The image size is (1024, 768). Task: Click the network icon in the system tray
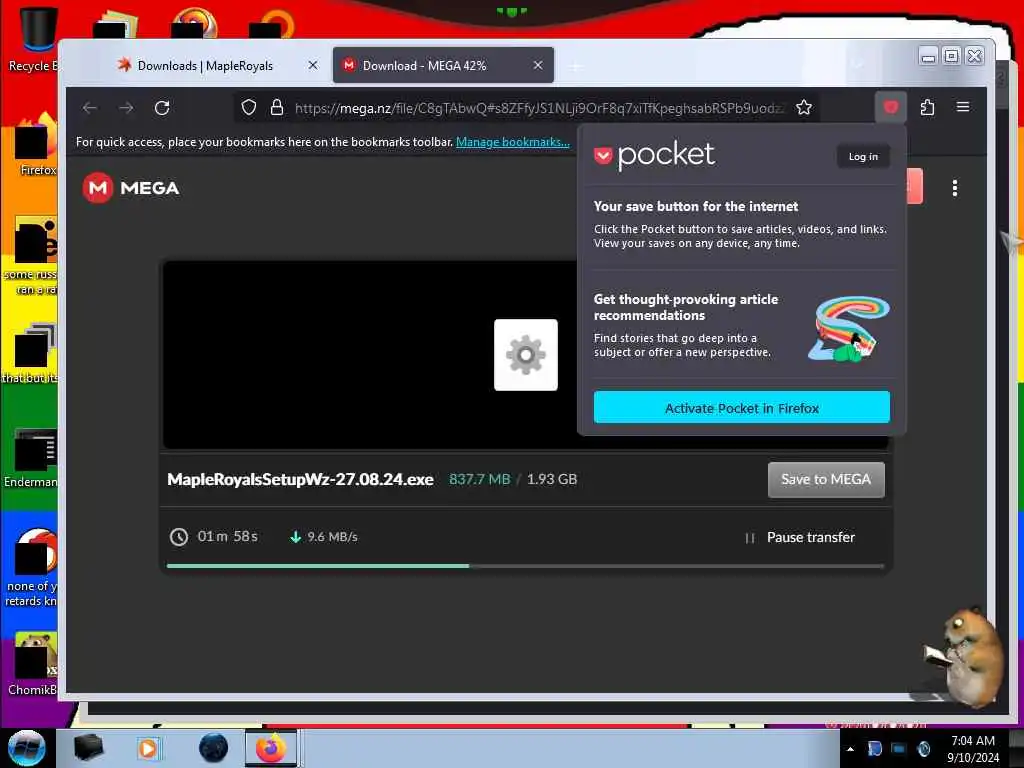(x=899, y=748)
